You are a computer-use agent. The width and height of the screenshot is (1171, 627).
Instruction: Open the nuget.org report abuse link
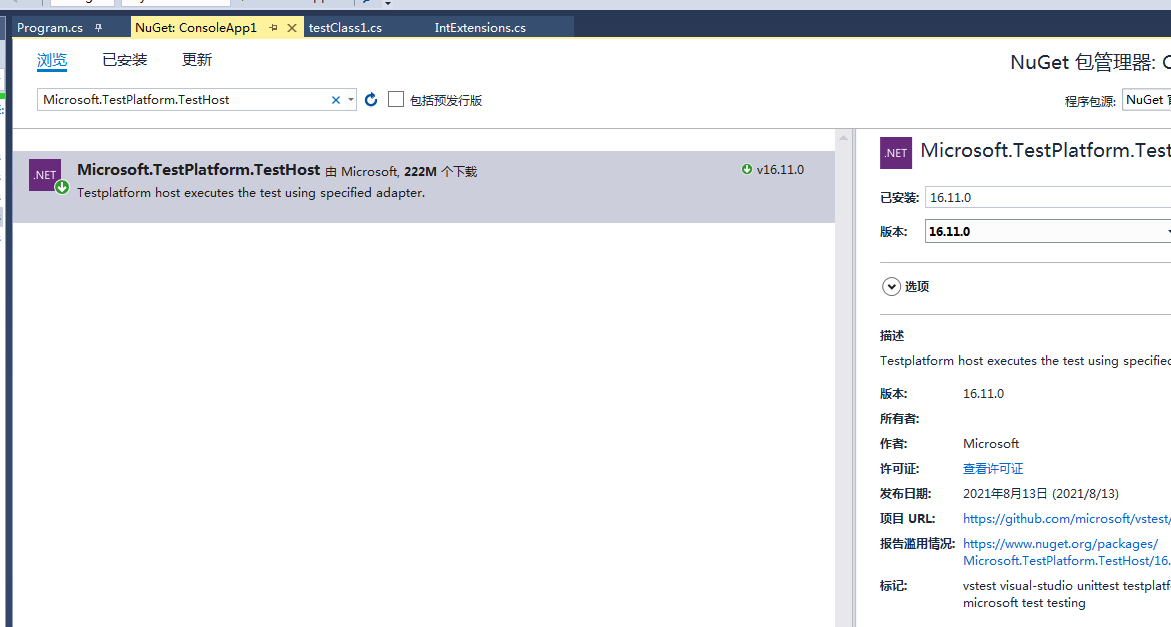[1066, 552]
